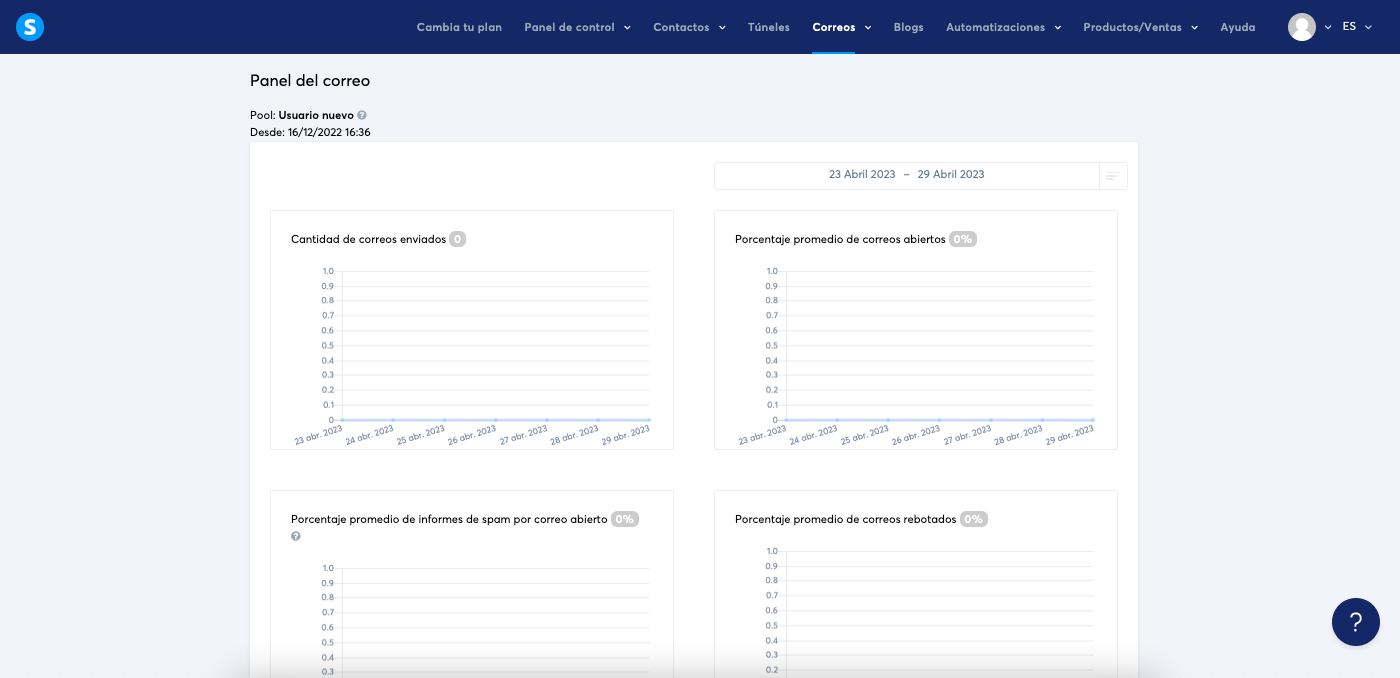This screenshot has height=678, width=1400.
Task: Open the Ayuda page
Action: (x=1237, y=27)
